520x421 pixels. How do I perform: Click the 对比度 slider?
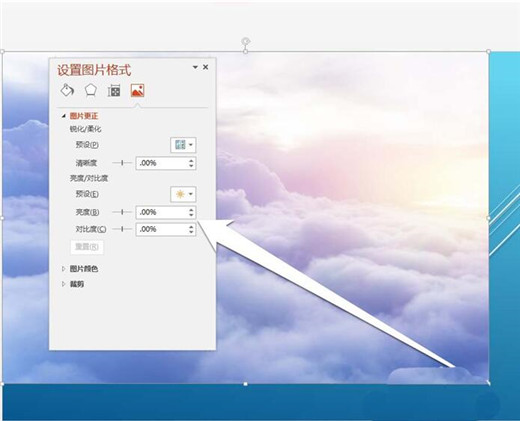click(x=122, y=229)
